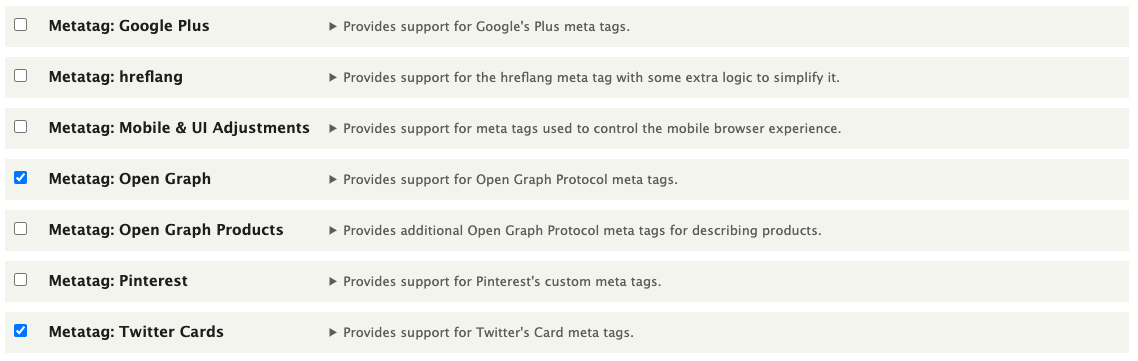Check the Metatag: hreflang module box
The width and height of the screenshot is (1138, 361).
pos(20,76)
